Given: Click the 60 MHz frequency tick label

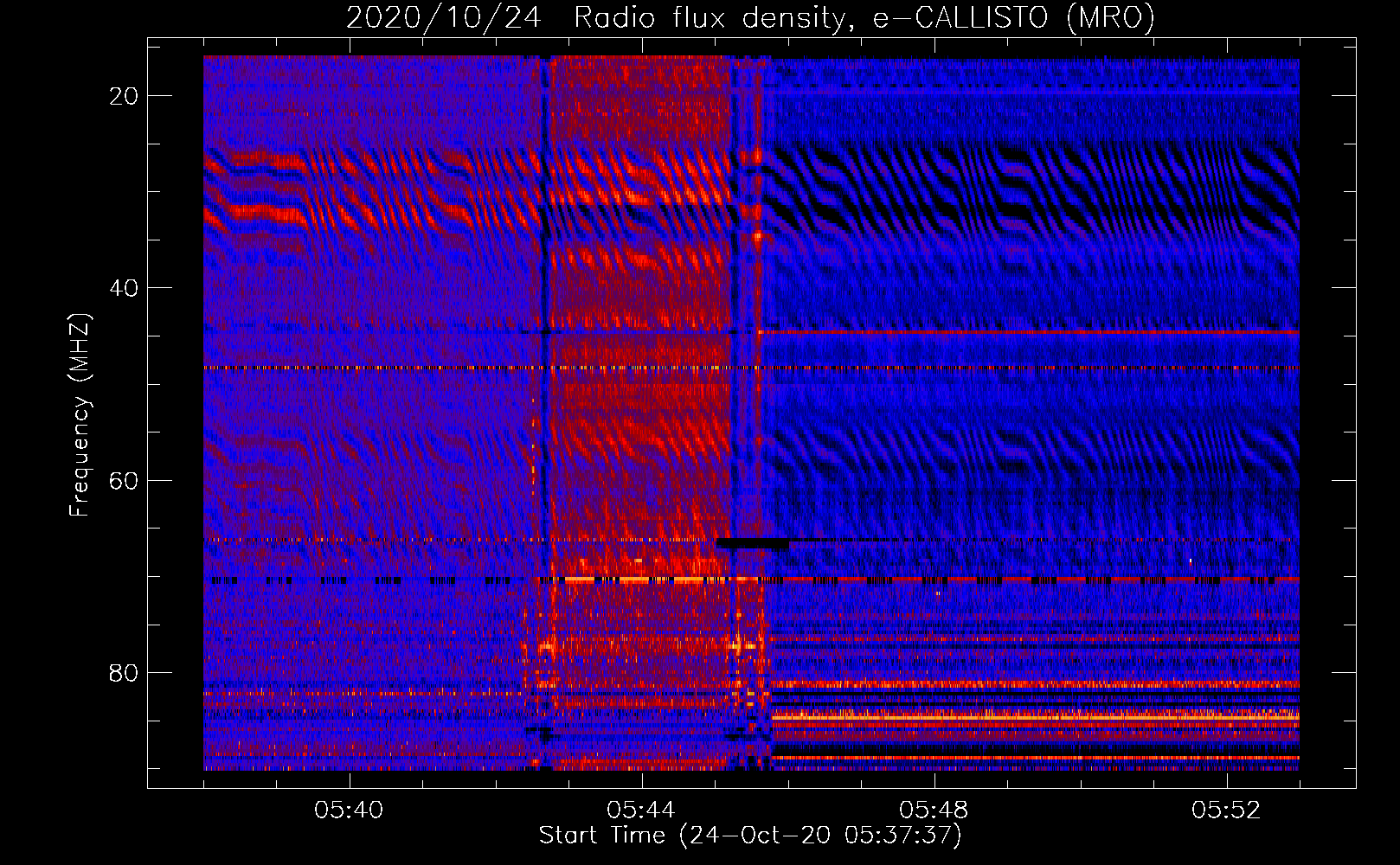Looking at the screenshot, I should 125,481.
